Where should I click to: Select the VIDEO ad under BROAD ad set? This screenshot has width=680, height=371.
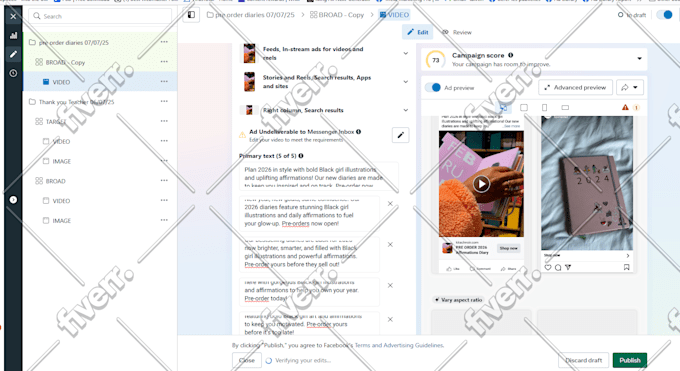[x=61, y=201]
